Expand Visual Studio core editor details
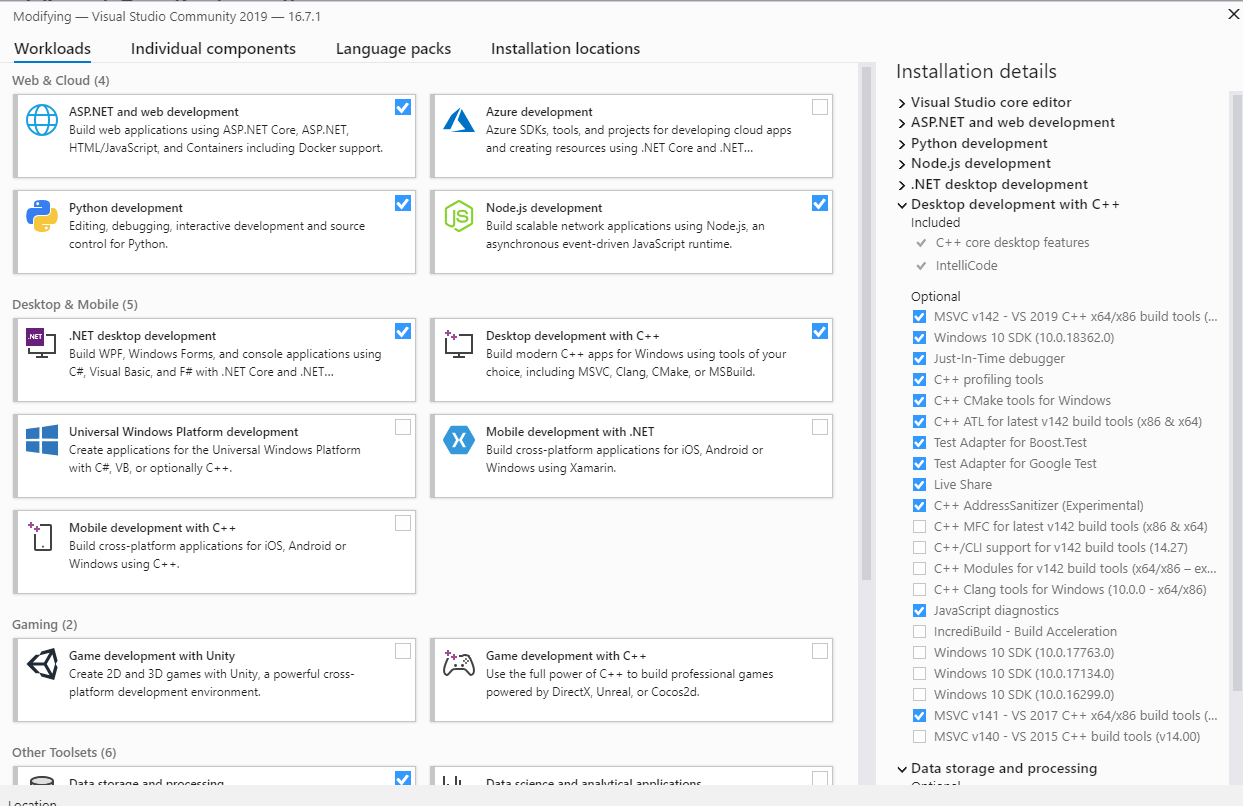This screenshot has width=1243, height=806. click(902, 102)
